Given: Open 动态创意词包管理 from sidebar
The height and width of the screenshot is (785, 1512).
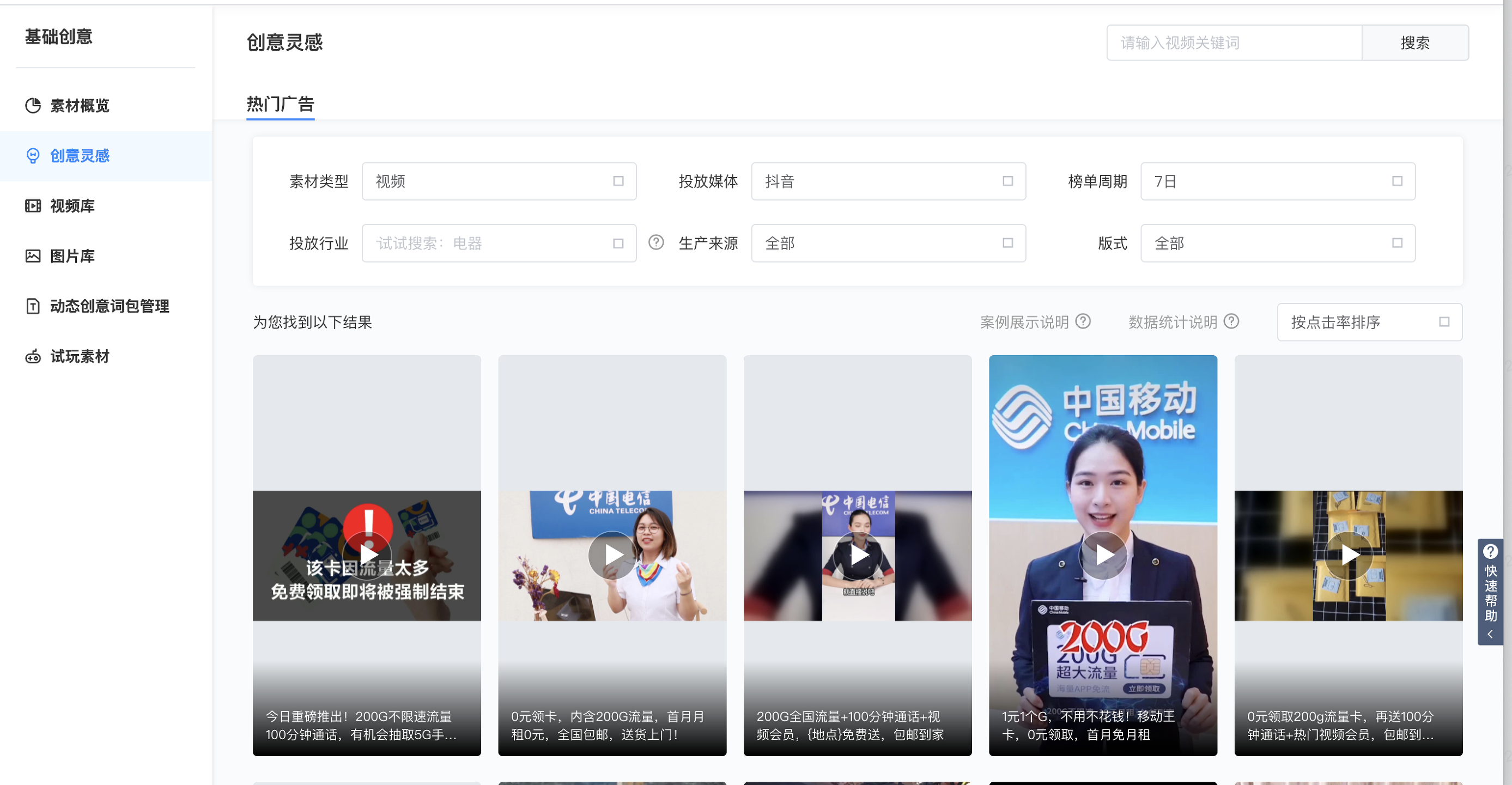Looking at the screenshot, I should click(x=110, y=306).
